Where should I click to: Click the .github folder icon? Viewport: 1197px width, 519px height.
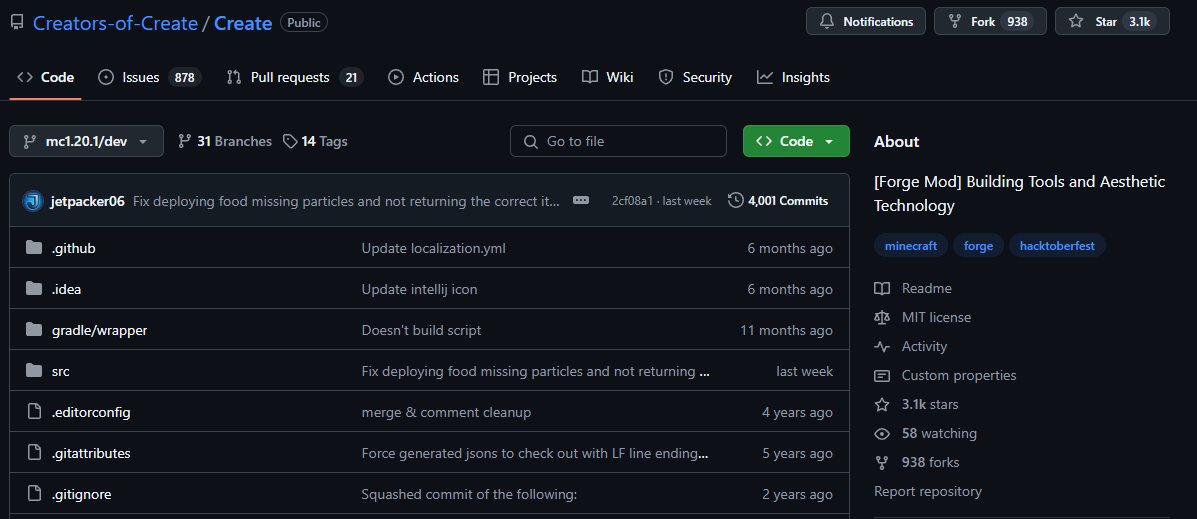coord(34,248)
